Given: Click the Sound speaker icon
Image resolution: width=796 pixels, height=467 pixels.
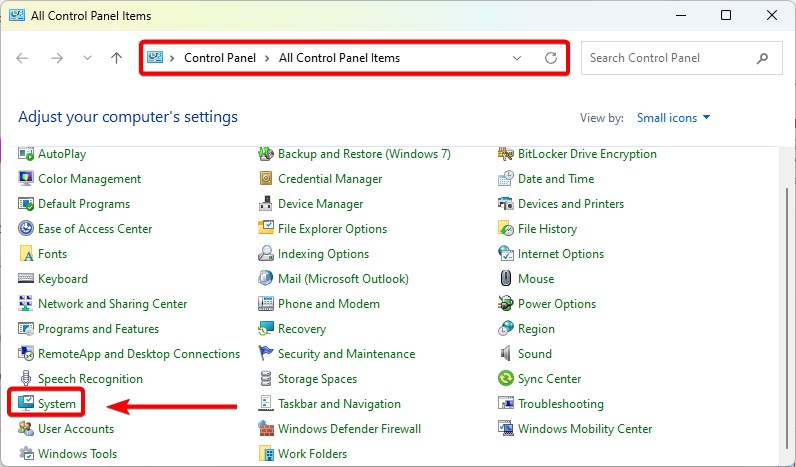Looking at the screenshot, I should click(x=506, y=353).
